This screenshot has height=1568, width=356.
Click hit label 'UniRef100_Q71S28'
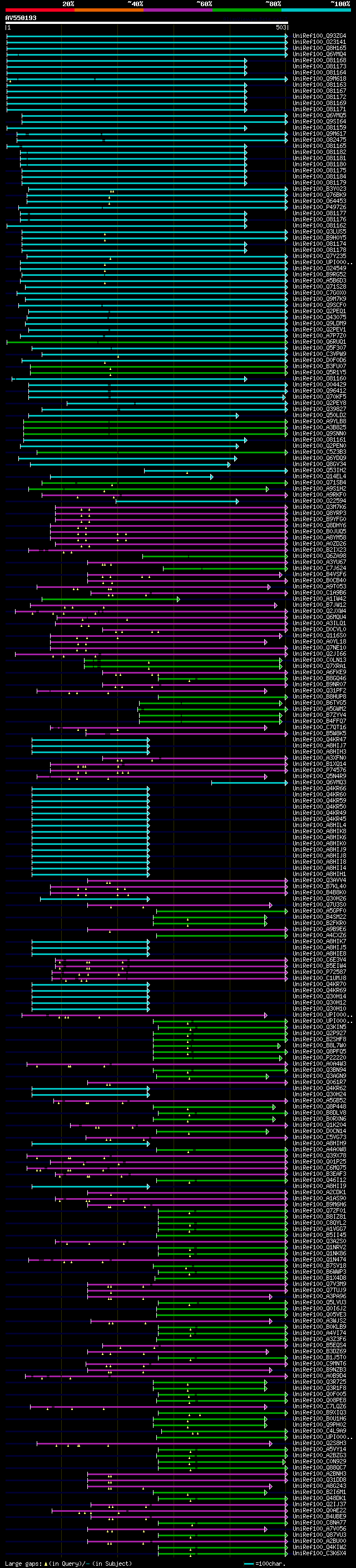(319, 286)
